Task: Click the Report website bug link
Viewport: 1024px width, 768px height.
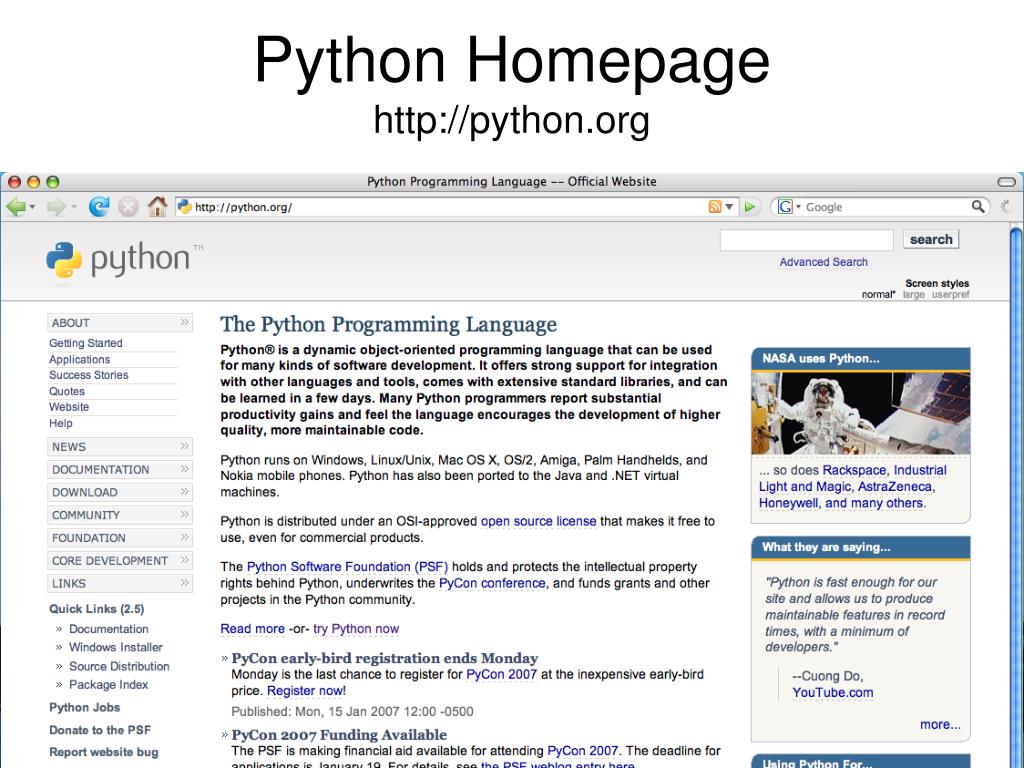Action: (104, 752)
